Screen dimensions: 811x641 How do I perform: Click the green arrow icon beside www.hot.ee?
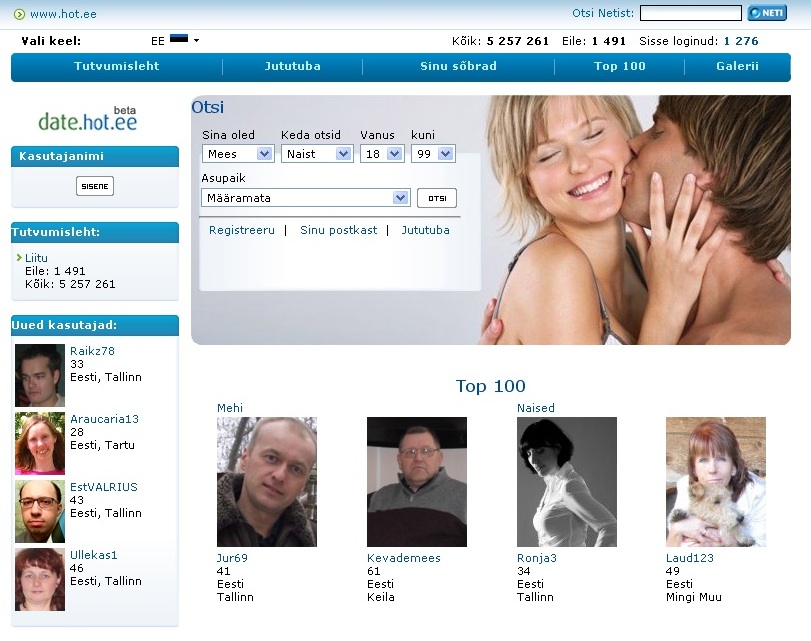(19, 14)
